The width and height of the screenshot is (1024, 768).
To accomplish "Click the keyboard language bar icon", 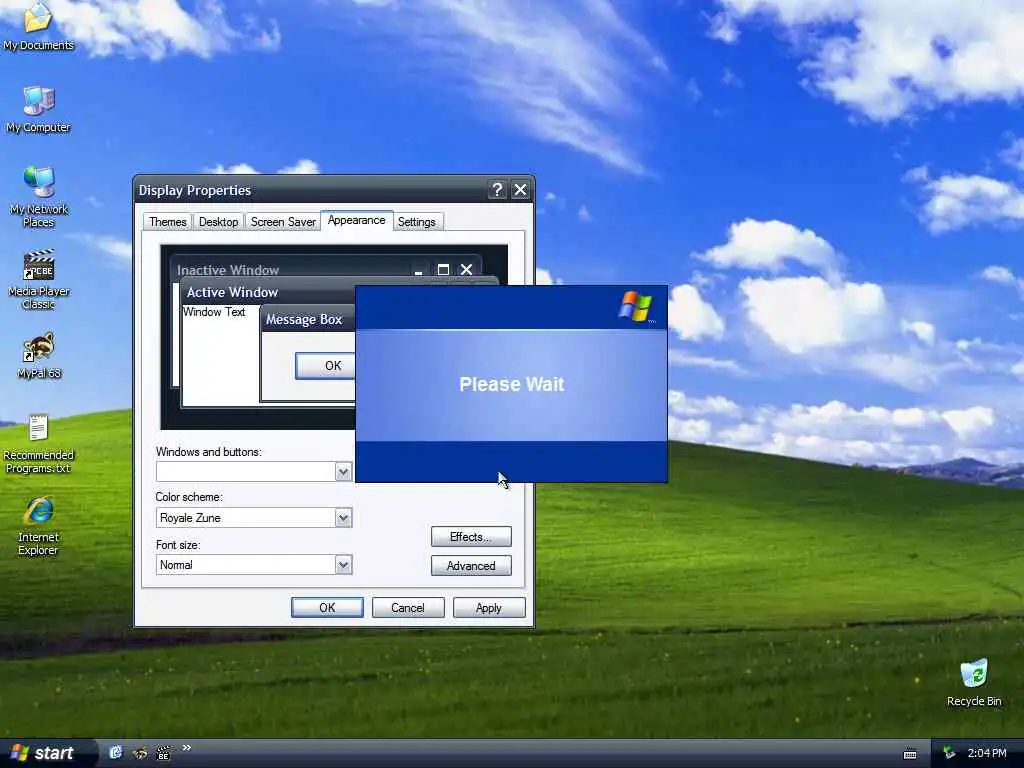I will pyautogui.click(x=910, y=754).
